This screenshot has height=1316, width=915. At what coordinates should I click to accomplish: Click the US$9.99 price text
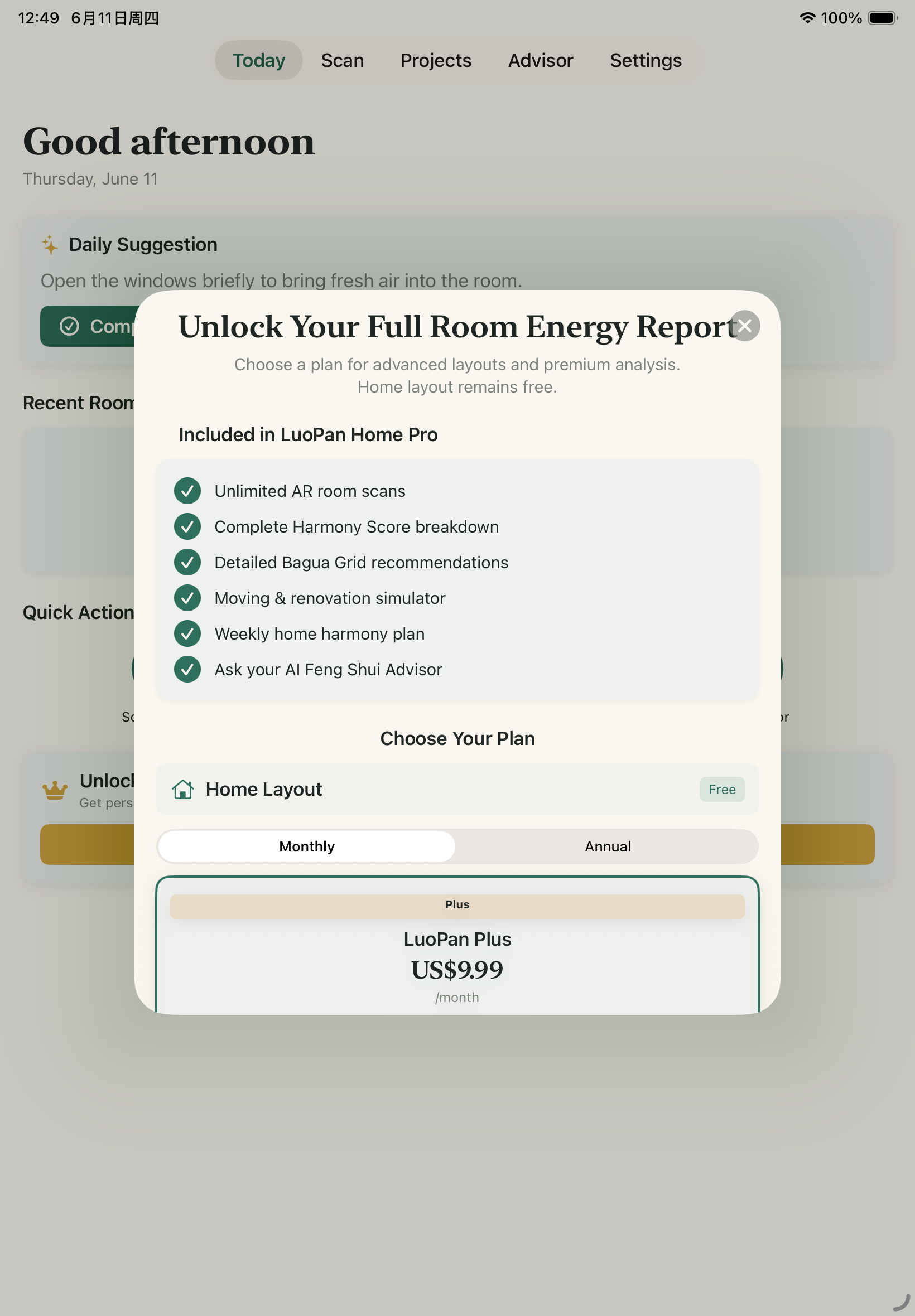(x=458, y=969)
